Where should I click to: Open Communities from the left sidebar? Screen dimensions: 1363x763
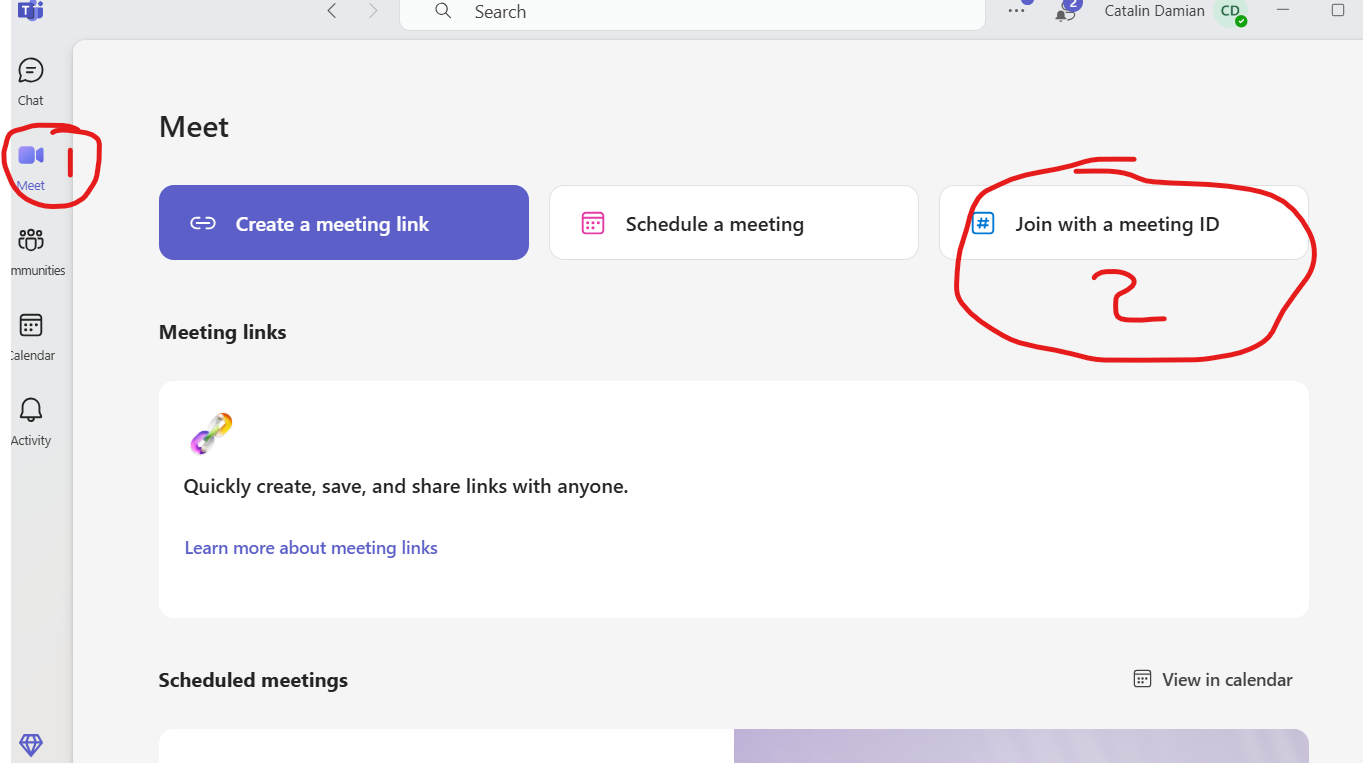point(31,250)
